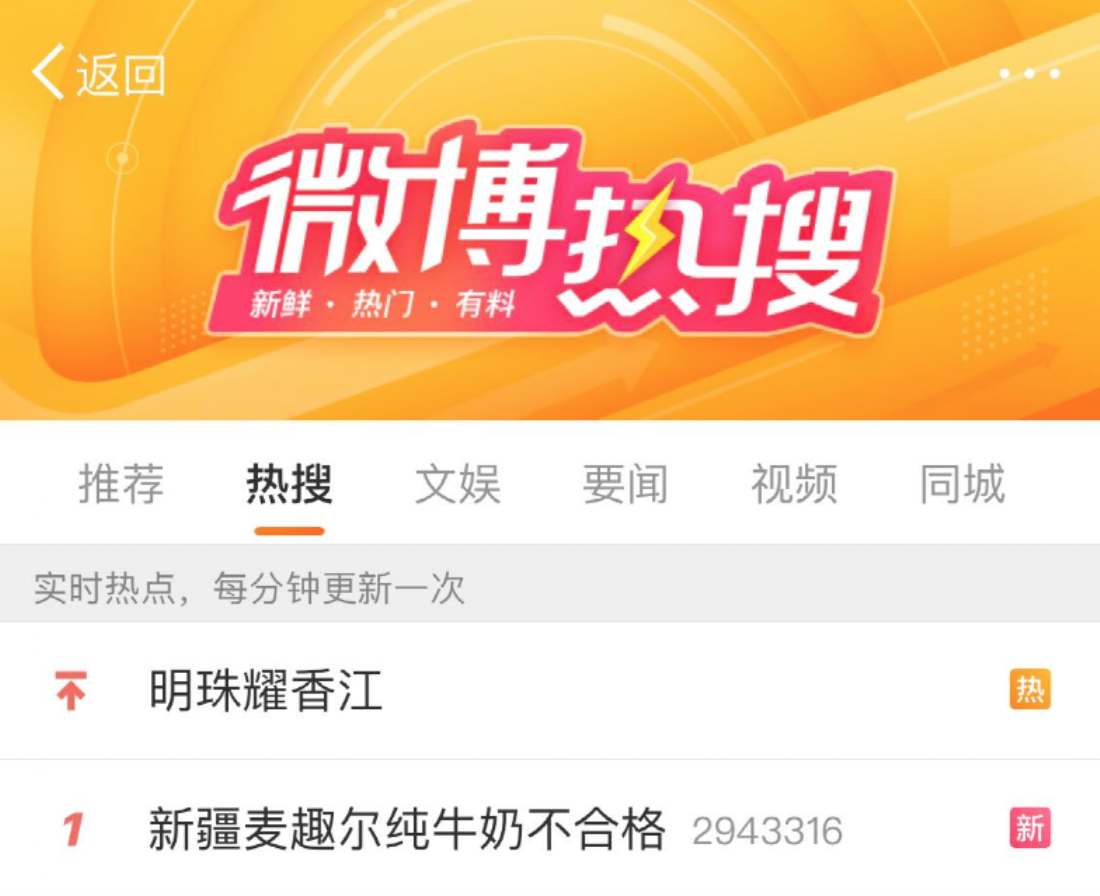The height and width of the screenshot is (896, 1100).
Task: Tap the rank number 1 icon
Action: pos(72,829)
